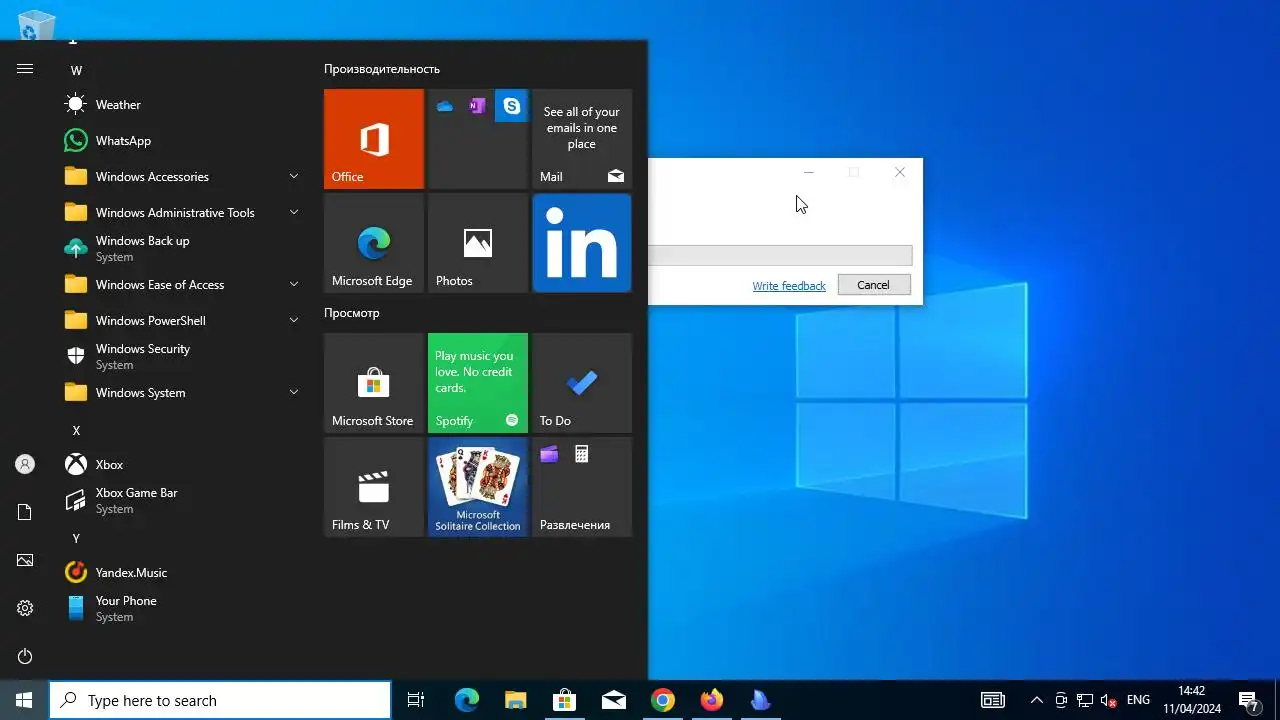Launch Microsoft Solitaire Collection tile
Screen dimensions: 1280x720
[x=478, y=487]
